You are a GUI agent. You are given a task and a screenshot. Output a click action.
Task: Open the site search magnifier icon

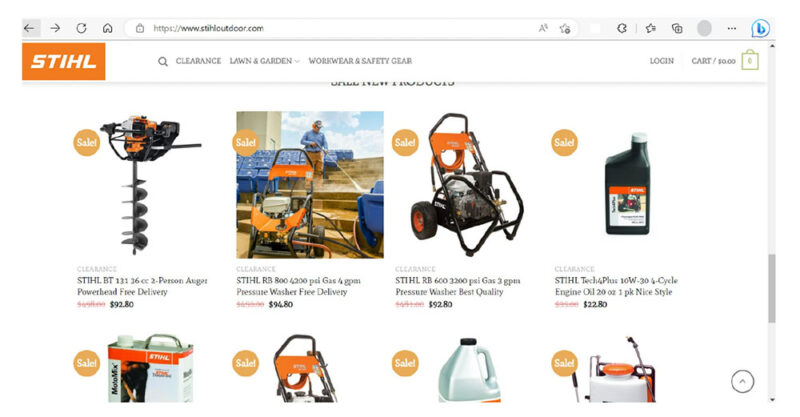click(163, 62)
